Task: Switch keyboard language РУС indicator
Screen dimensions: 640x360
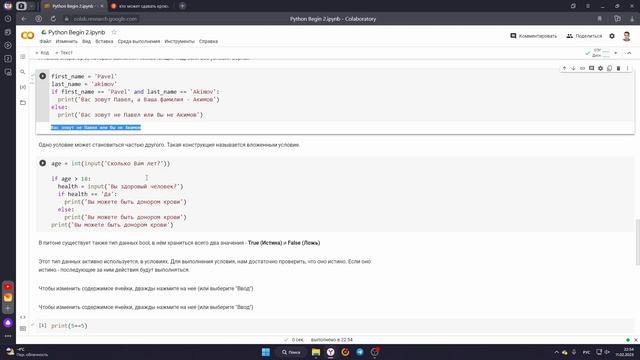Action: [x=586, y=352]
